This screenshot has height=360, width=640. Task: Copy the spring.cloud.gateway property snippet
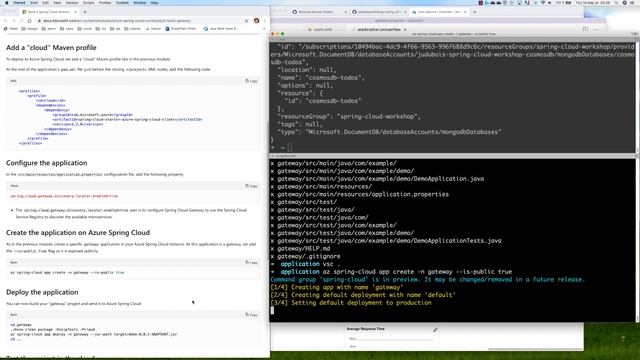[x=251, y=186]
